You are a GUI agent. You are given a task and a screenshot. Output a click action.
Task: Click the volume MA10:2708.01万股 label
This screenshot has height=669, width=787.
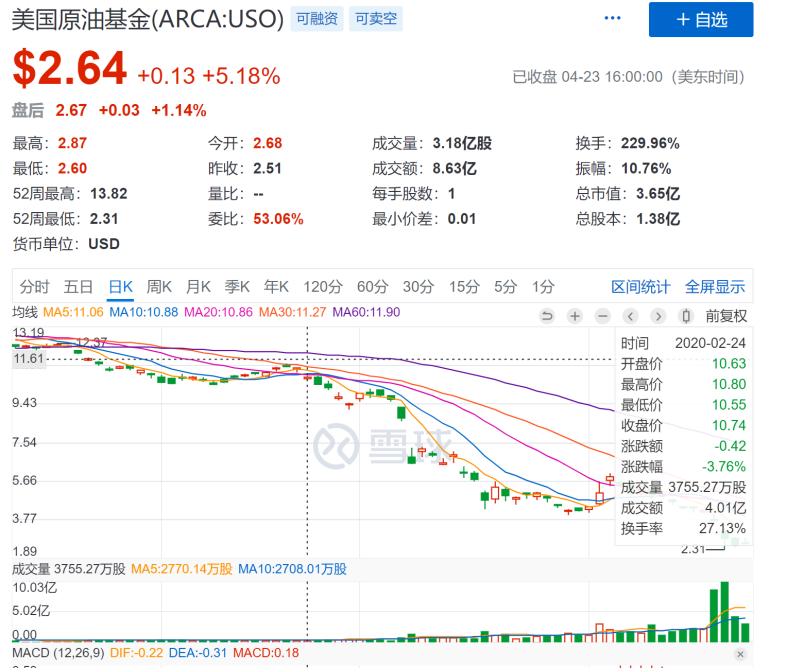[292, 569]
